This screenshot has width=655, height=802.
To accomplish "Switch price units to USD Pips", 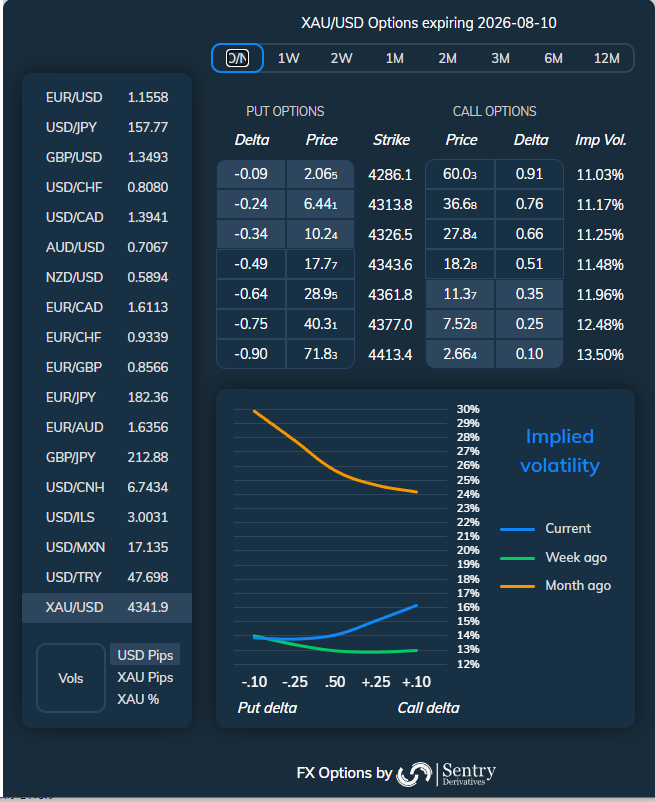I will [x=145, y=655].
